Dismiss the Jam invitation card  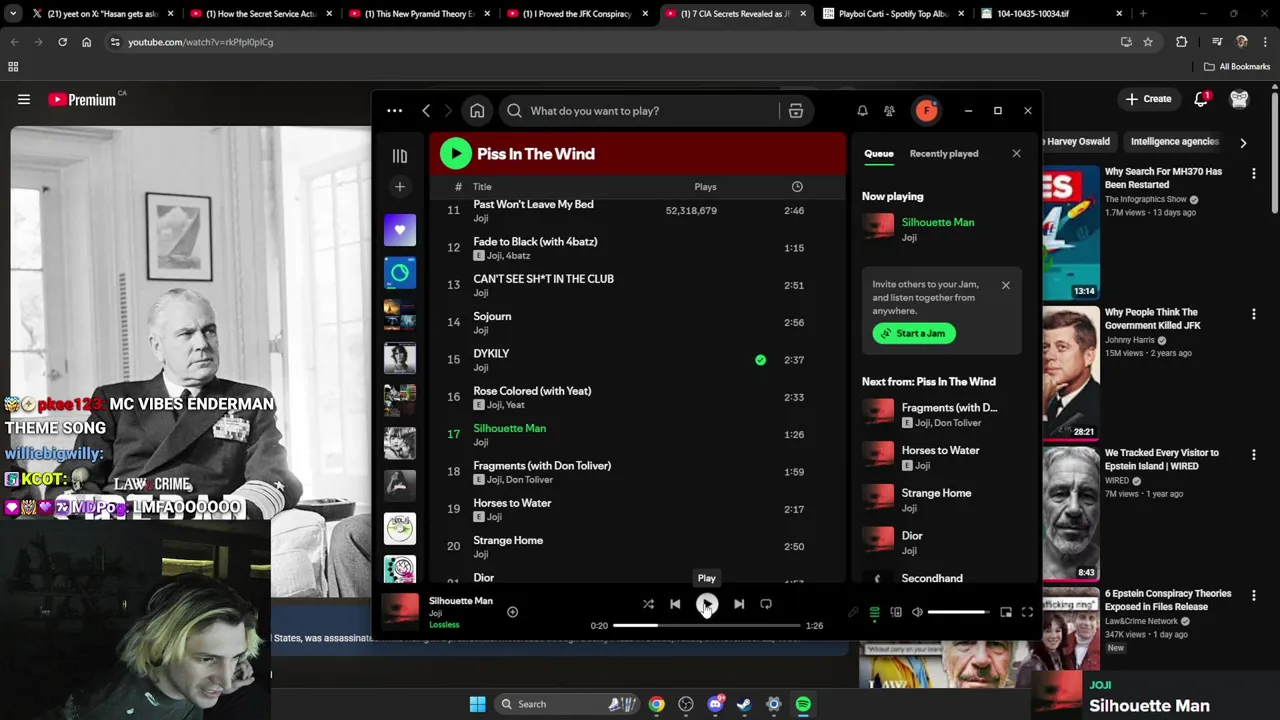tap(1006, 285)
